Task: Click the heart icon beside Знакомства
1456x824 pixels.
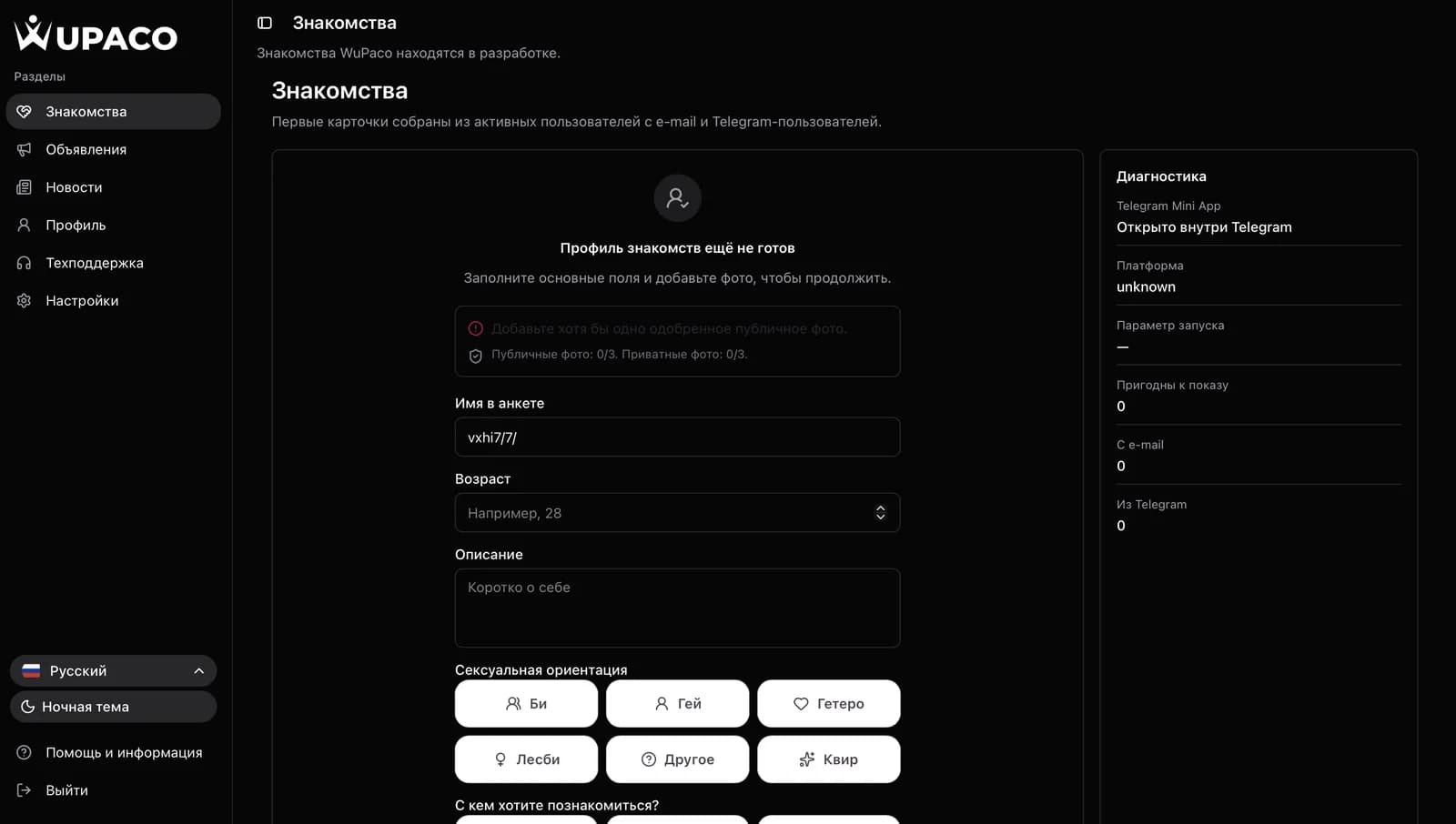Action: pyautogui.click(x=25, y=111)
